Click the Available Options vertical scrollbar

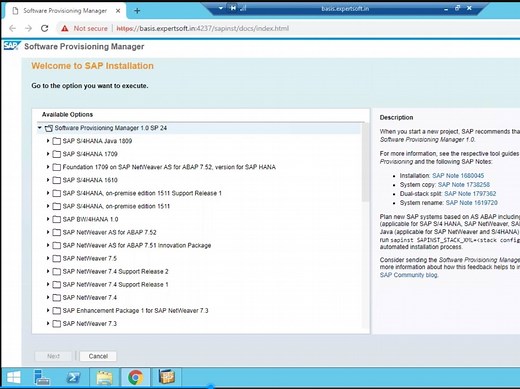366,162
